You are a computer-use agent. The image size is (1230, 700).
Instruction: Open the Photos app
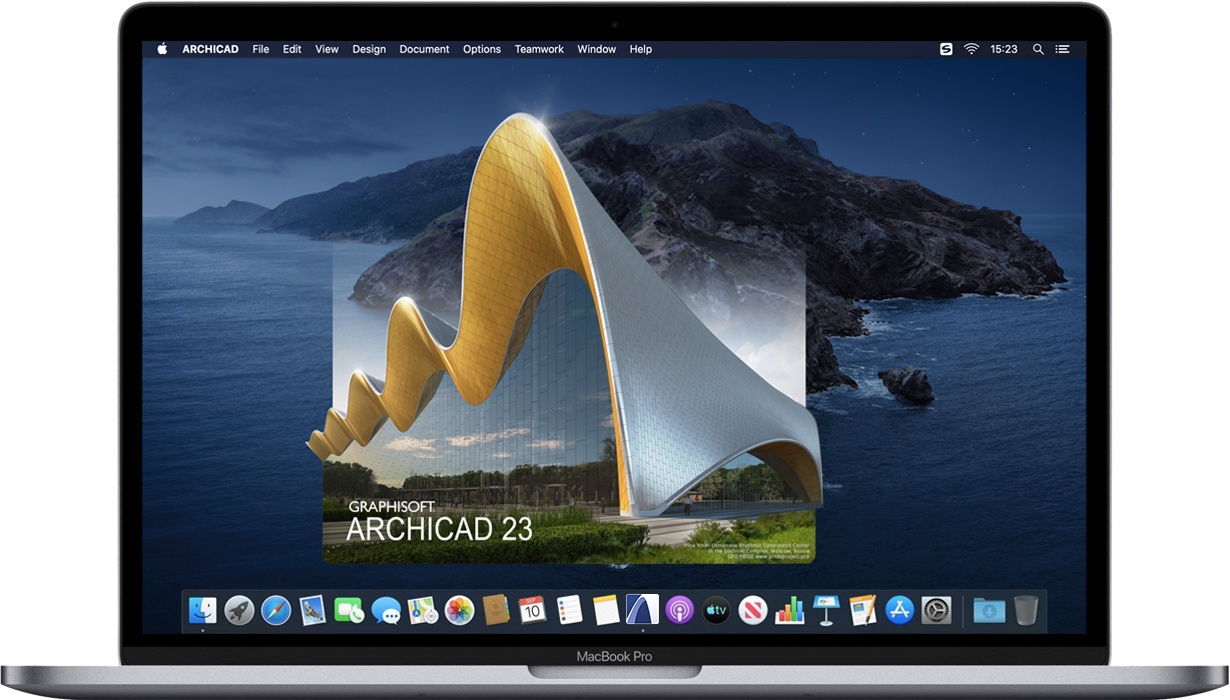tap(458, 610)
